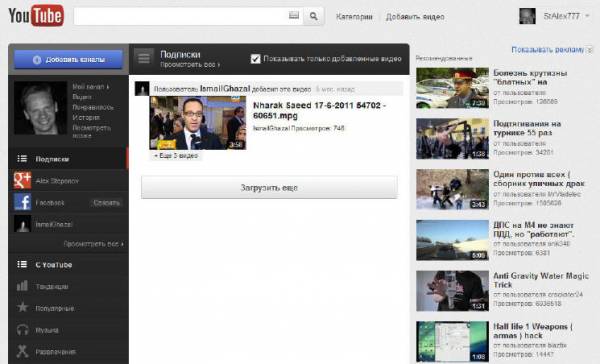Open the Музыка headphones icon

[23, 330]
